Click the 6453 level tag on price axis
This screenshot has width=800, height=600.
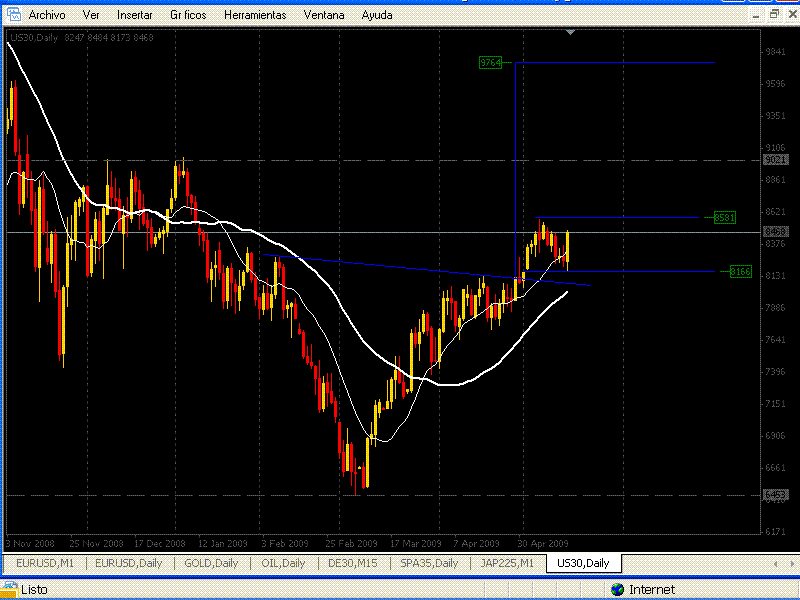click(x=776, y=495)
